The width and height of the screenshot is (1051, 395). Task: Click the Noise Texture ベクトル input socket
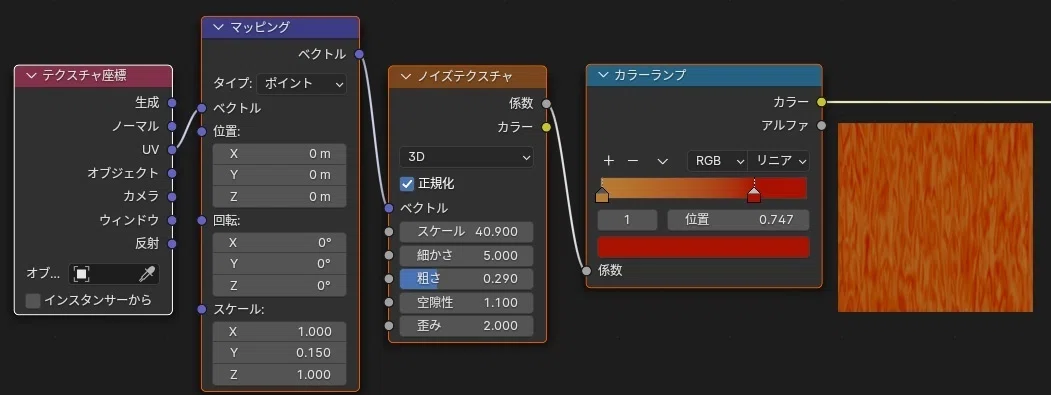click(389, 209)
